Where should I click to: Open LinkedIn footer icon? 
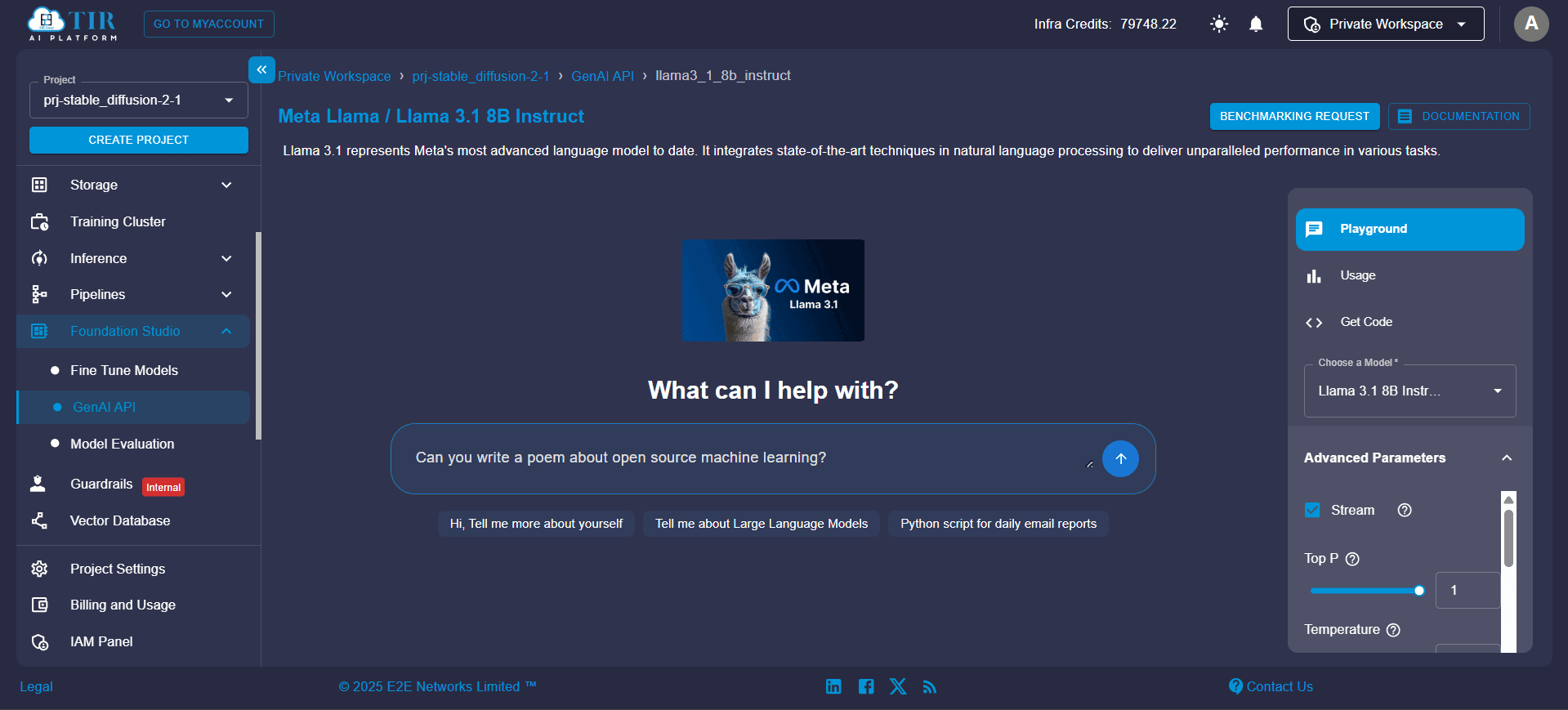(x=833, y=686)
